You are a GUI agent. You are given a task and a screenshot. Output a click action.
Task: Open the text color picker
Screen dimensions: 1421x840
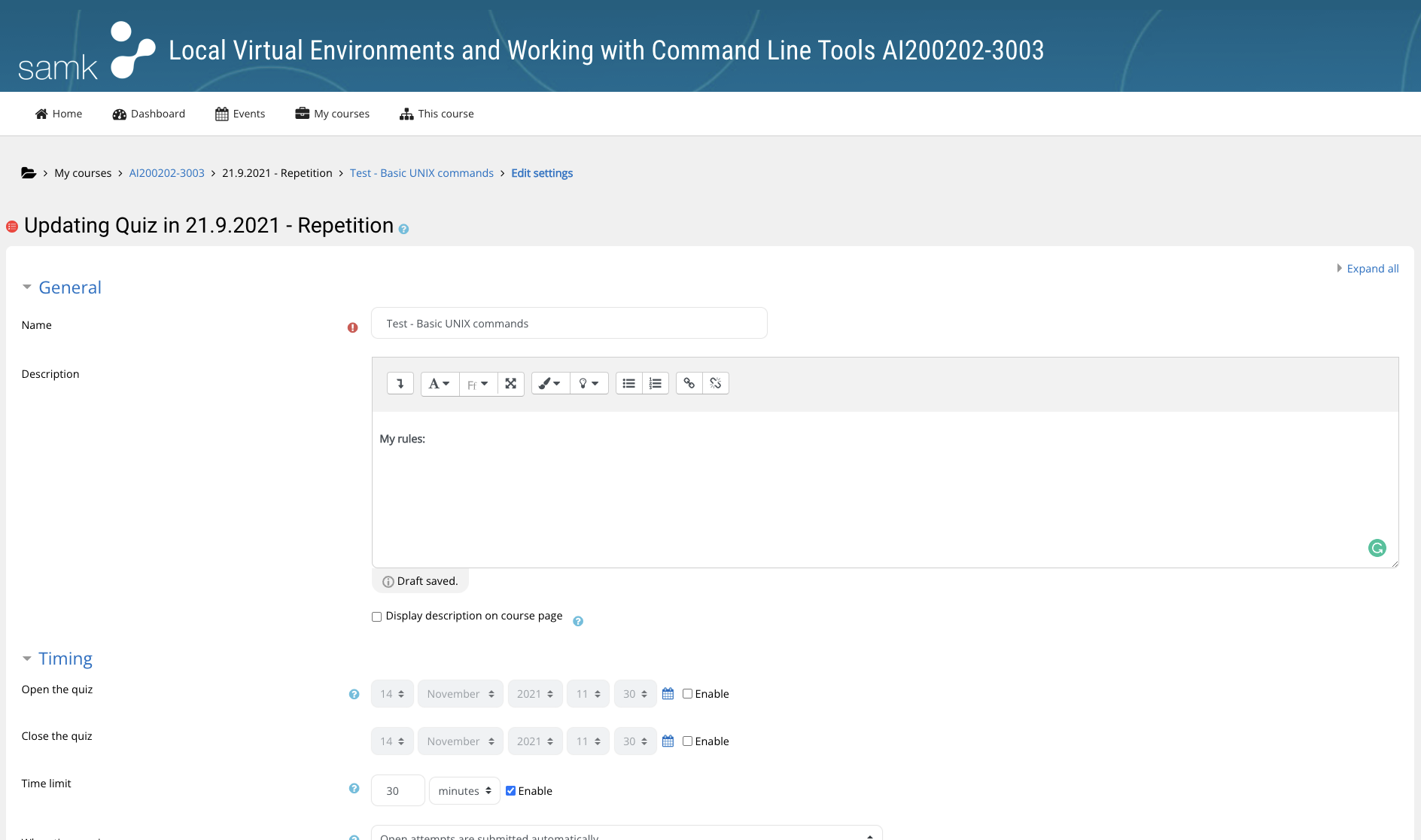(550, 383)
